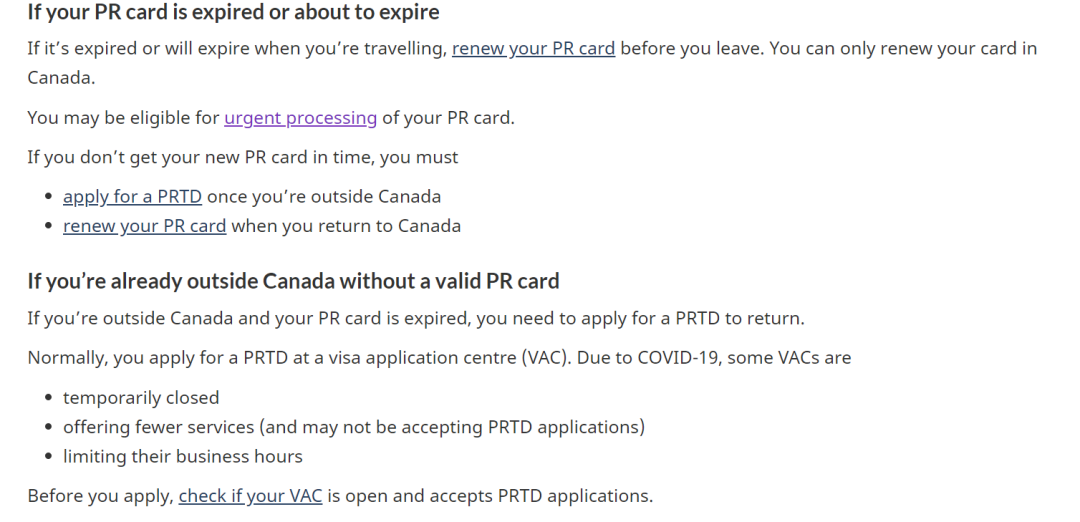Open the 'urgent processing' link

click(300, 118)
